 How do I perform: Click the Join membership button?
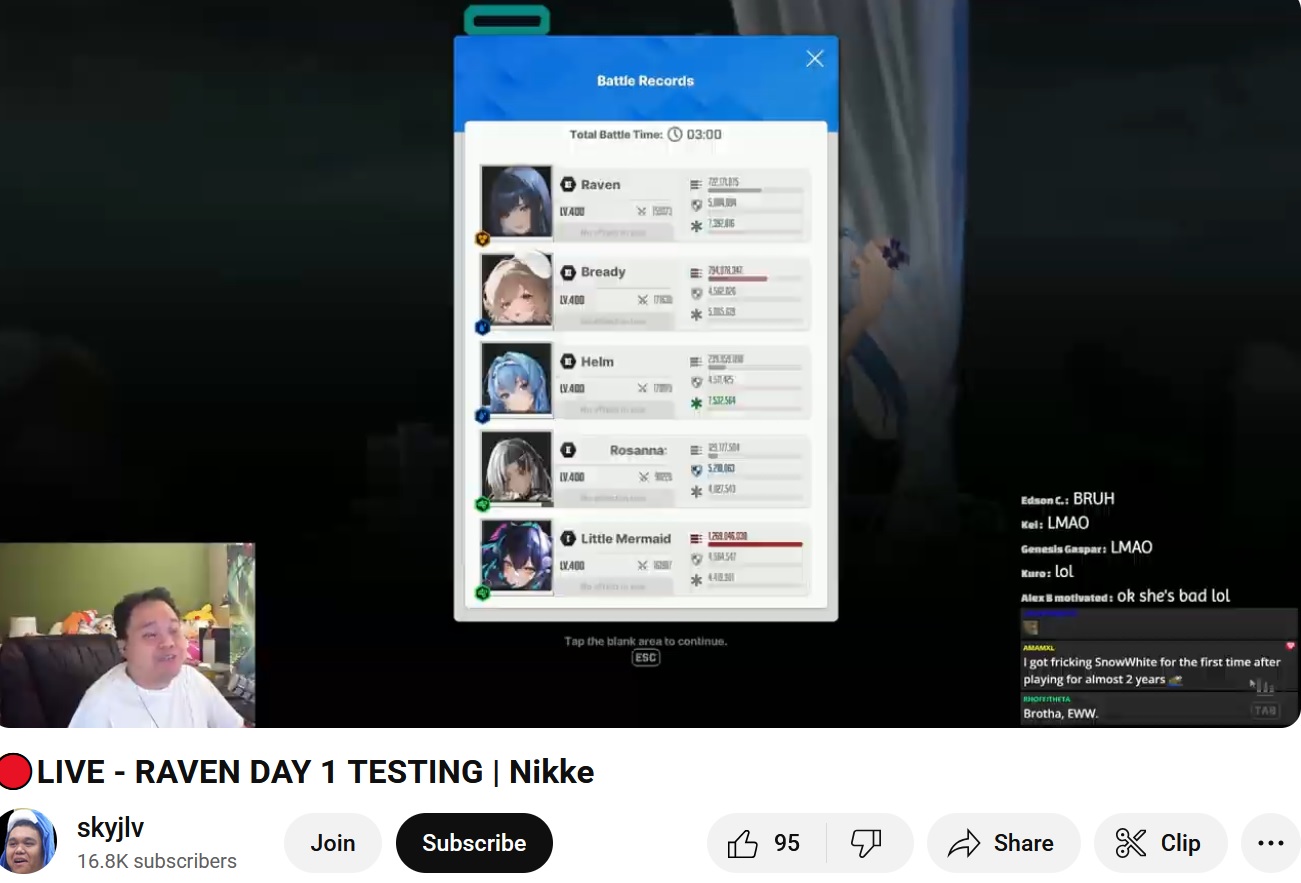click(333, 843)
